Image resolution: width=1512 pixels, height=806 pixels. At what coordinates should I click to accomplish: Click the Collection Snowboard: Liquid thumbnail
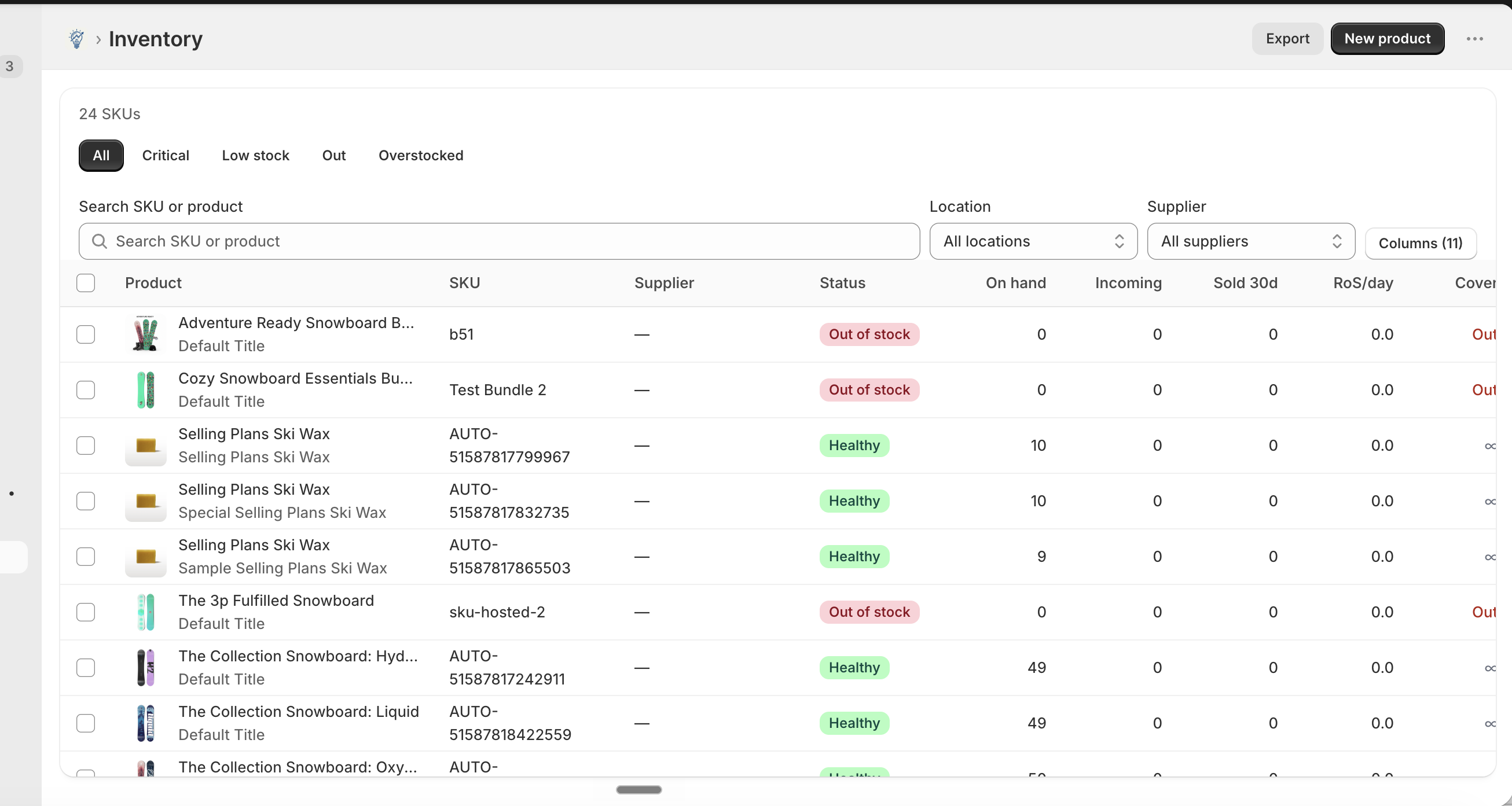pos(145,723)
